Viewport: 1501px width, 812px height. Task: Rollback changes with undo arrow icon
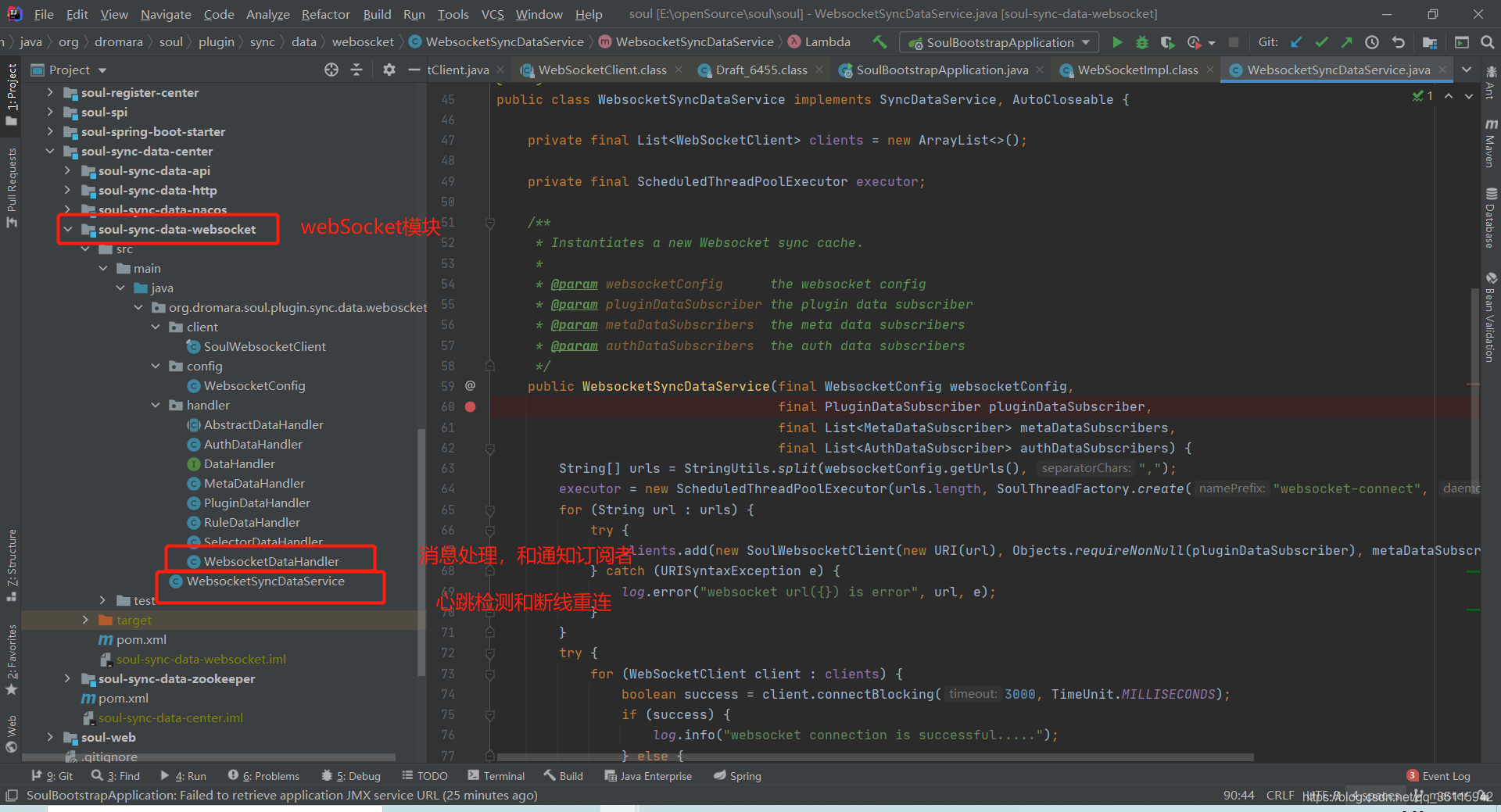point(1399,42)
